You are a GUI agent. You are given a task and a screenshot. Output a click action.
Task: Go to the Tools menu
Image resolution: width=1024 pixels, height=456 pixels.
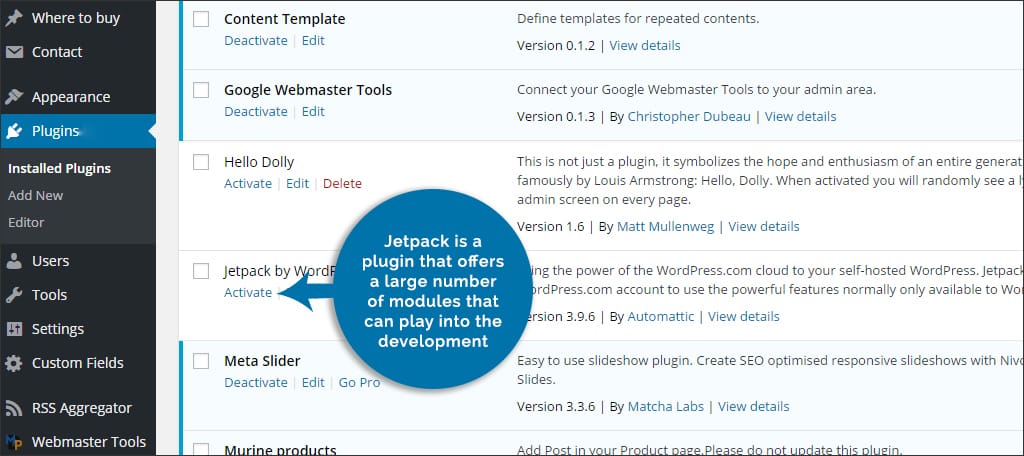tap(49, 295)
